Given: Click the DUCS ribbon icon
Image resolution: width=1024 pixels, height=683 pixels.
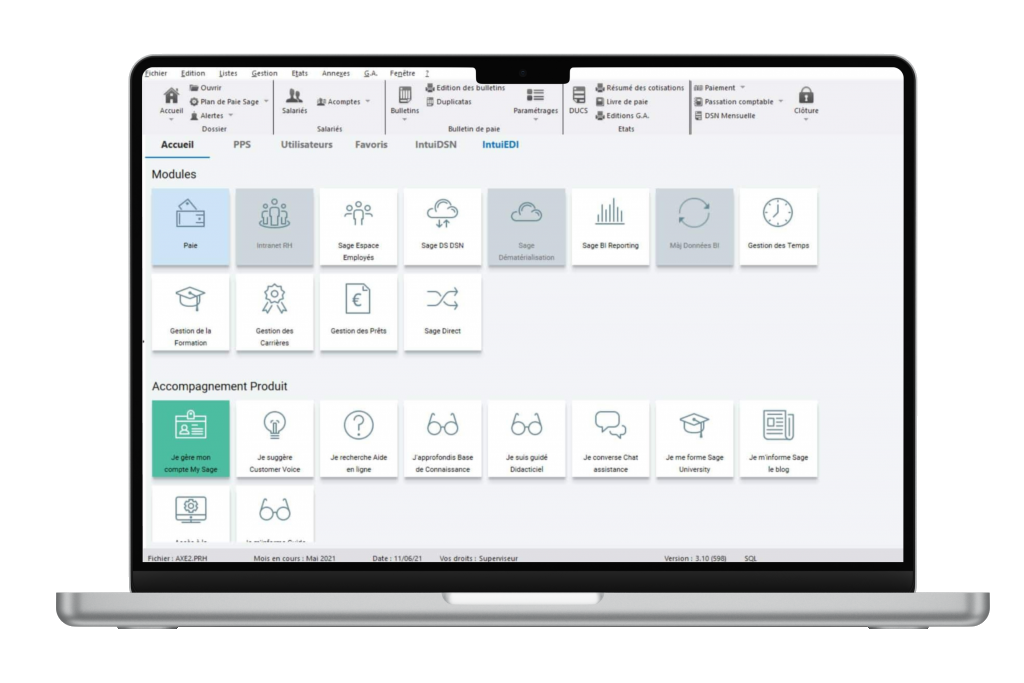Looking at the screenshot, I should [x=579, y=95].
